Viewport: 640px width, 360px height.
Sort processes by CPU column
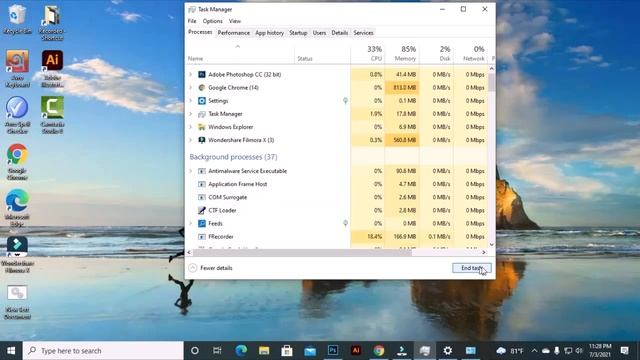[x=367, y=53]
